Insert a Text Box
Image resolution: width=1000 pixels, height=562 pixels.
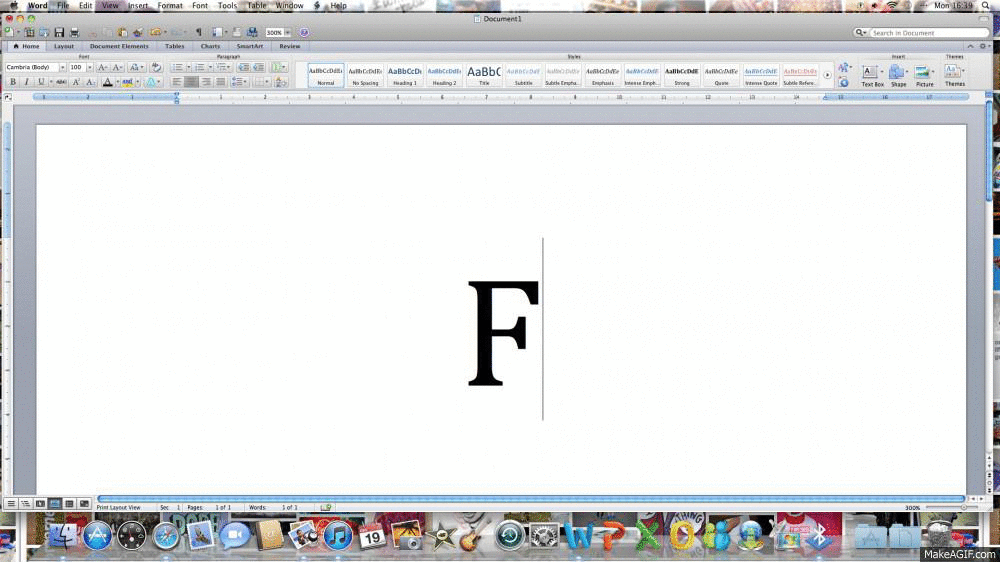click(871, 75)
